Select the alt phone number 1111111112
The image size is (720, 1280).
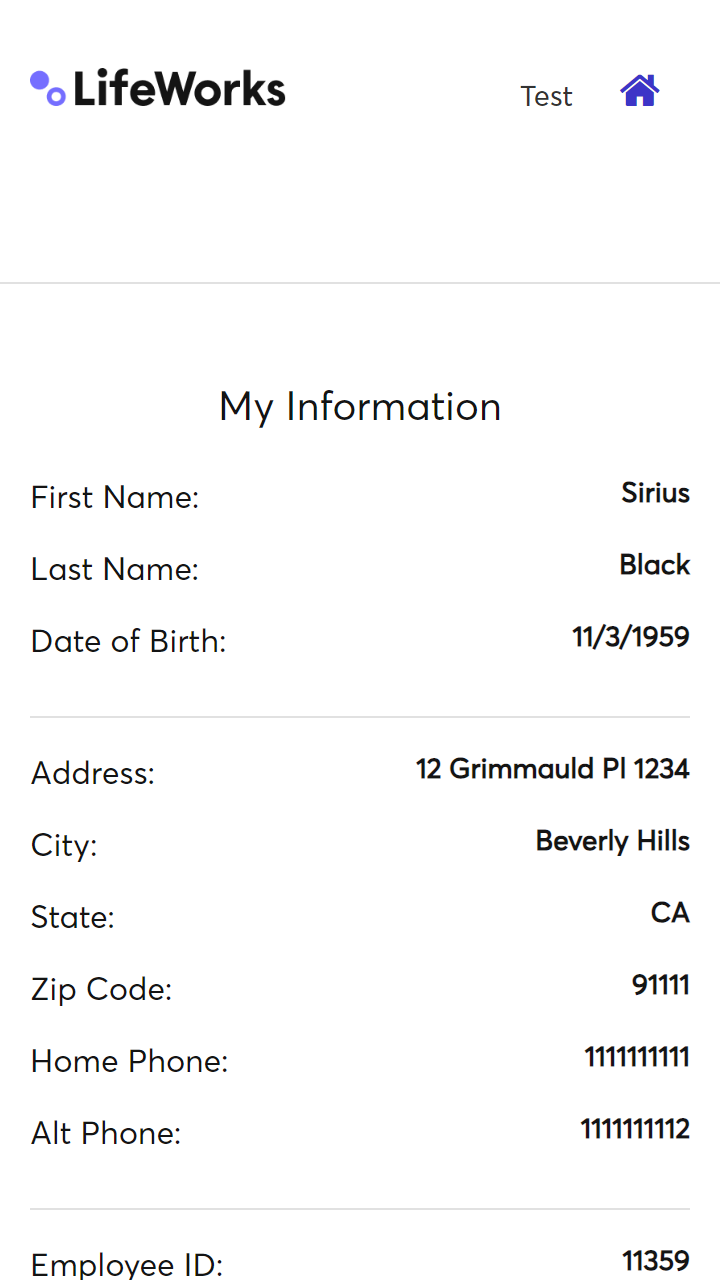pos(634,1129)
